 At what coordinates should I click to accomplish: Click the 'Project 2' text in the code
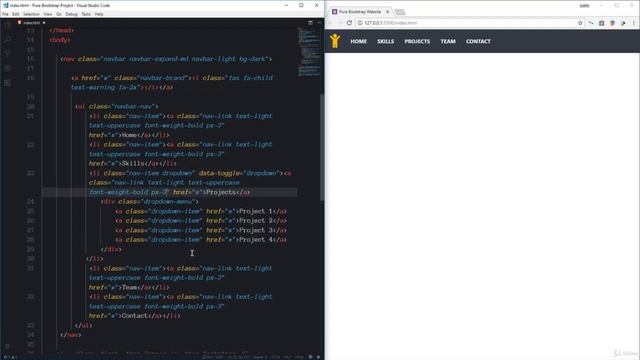coord(256,220)
